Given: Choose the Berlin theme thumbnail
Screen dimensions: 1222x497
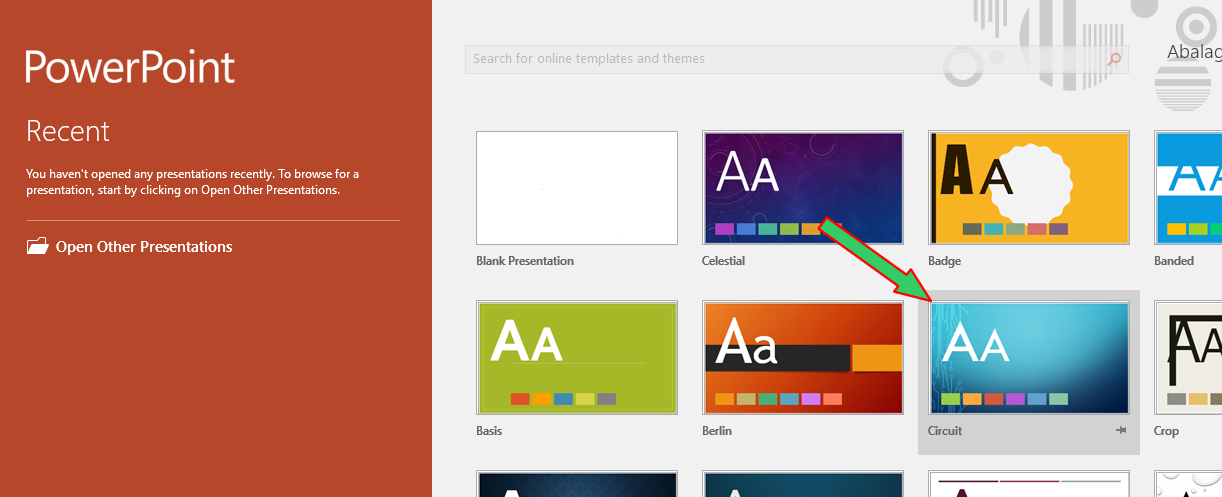Looking at the screenshot, I should click(x=803, y=358).
